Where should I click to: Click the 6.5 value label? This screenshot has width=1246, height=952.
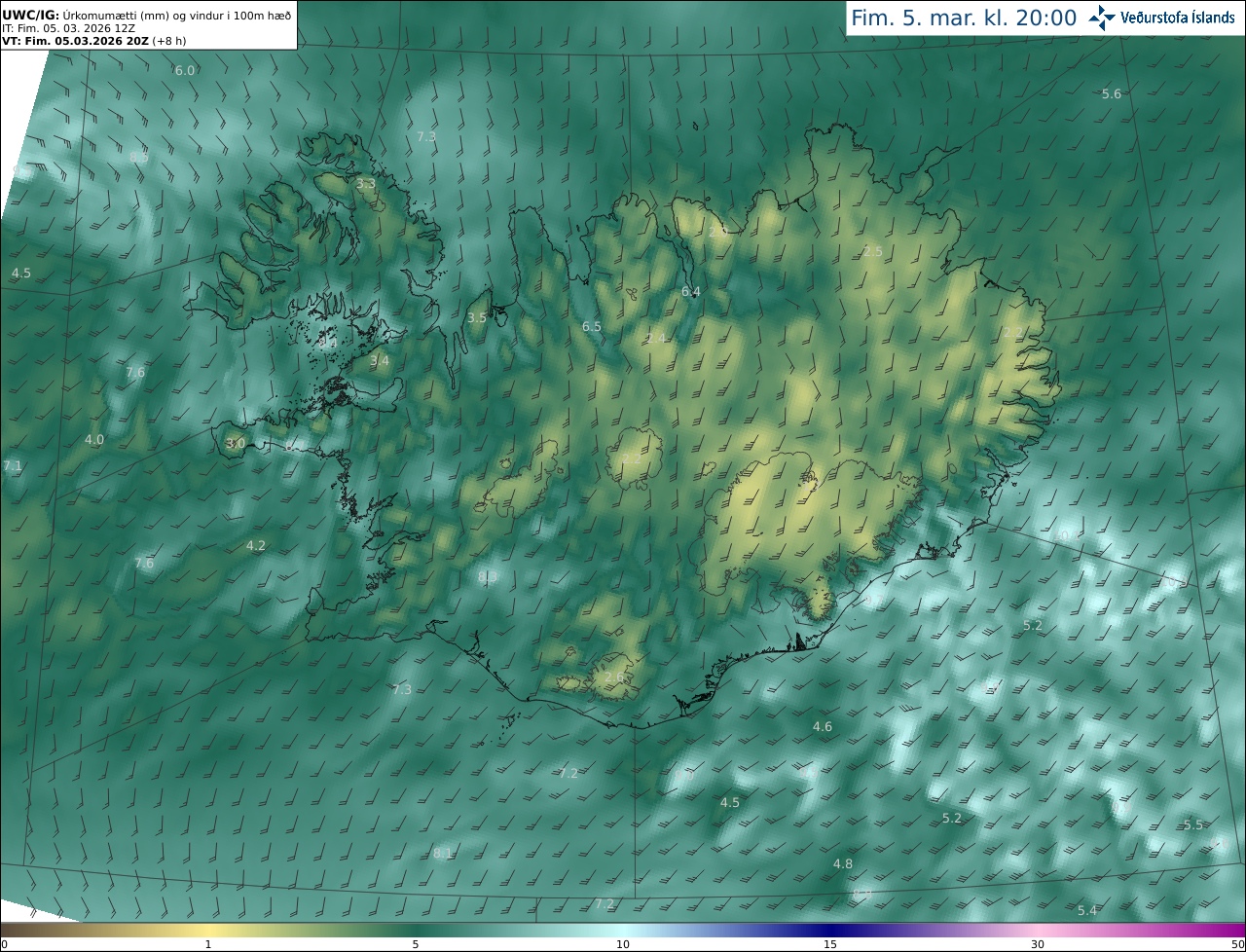[x=592, y=327]
